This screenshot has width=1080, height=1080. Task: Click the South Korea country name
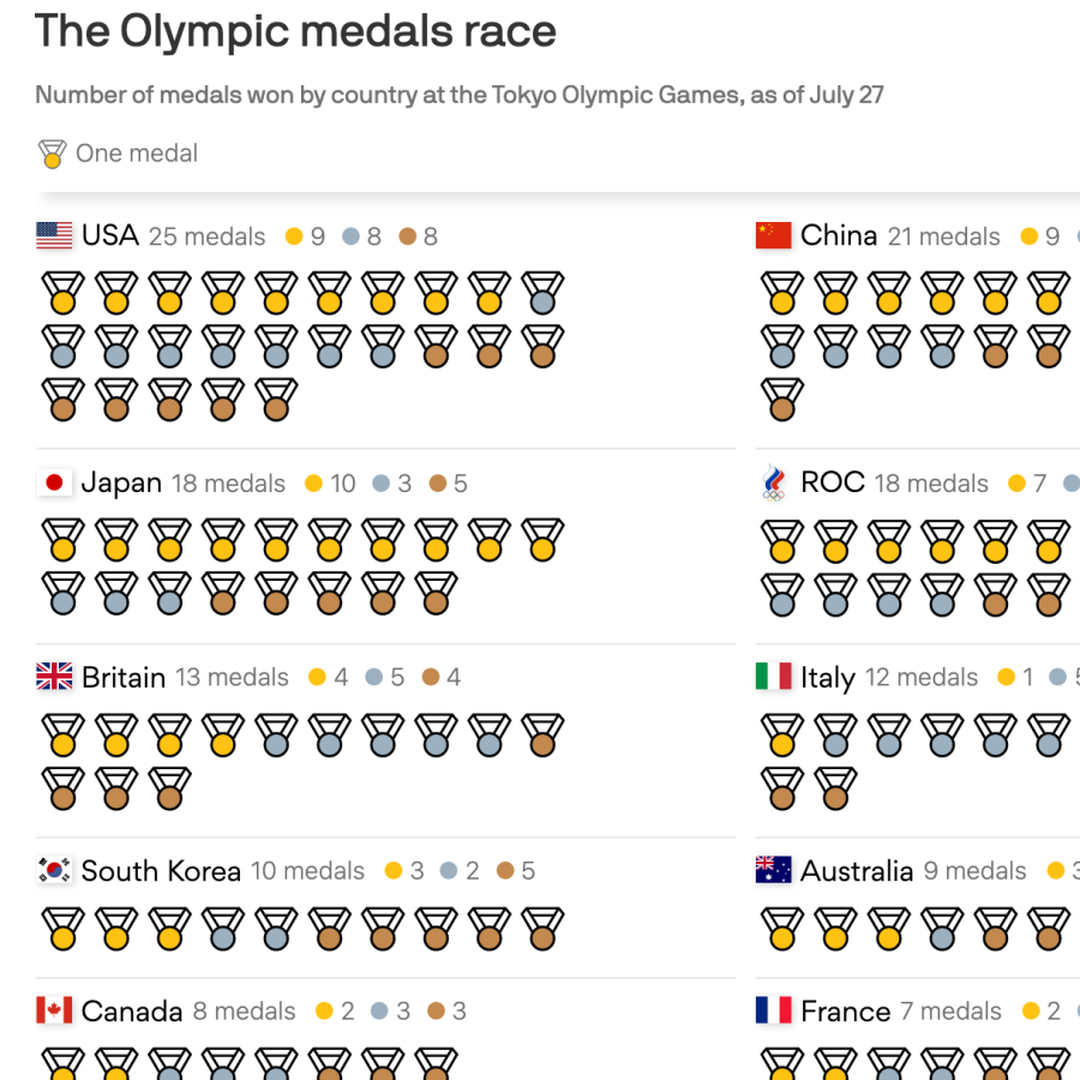pos(161,871)
